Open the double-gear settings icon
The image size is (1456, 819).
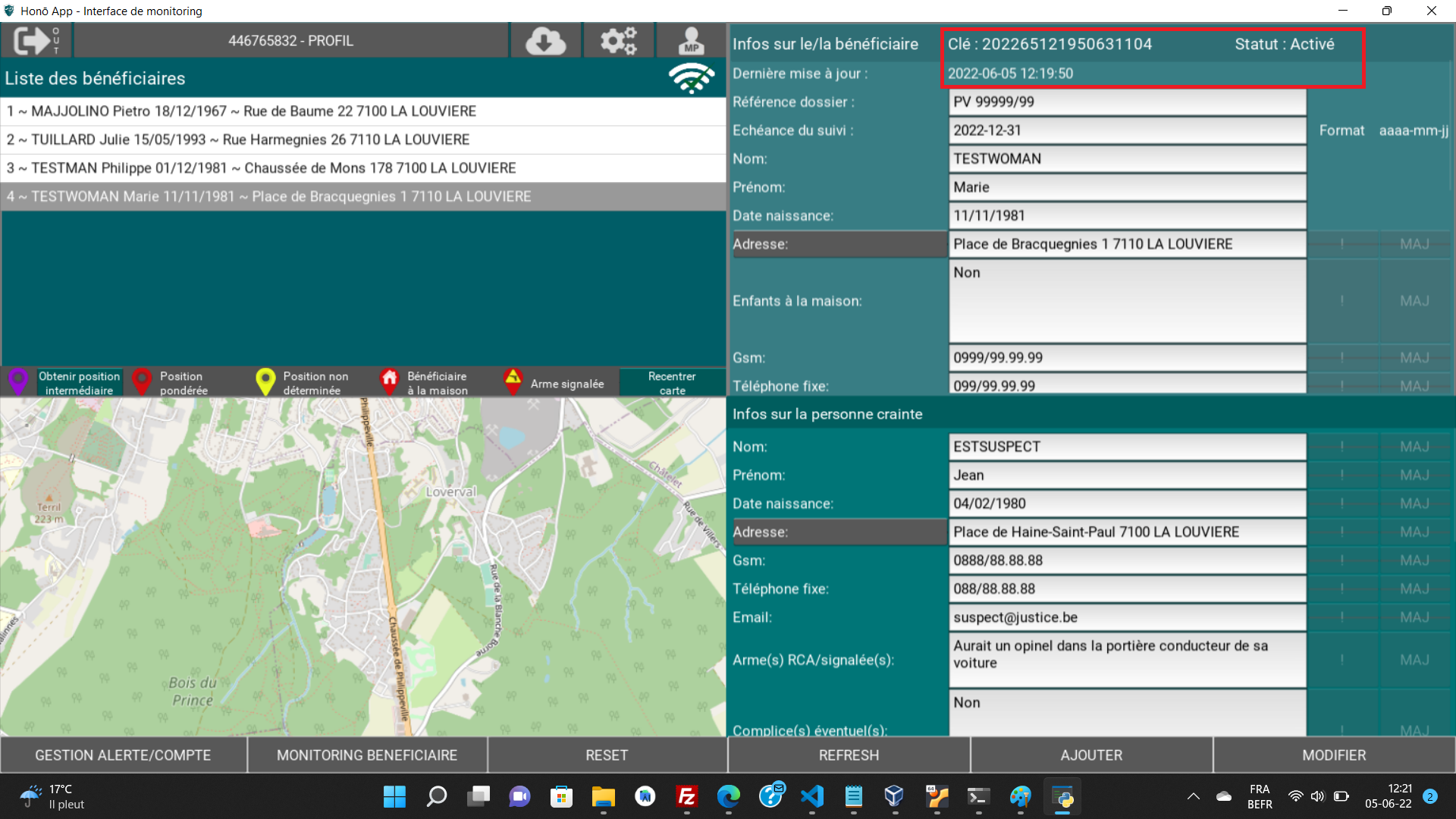click(x=618, y=40)
